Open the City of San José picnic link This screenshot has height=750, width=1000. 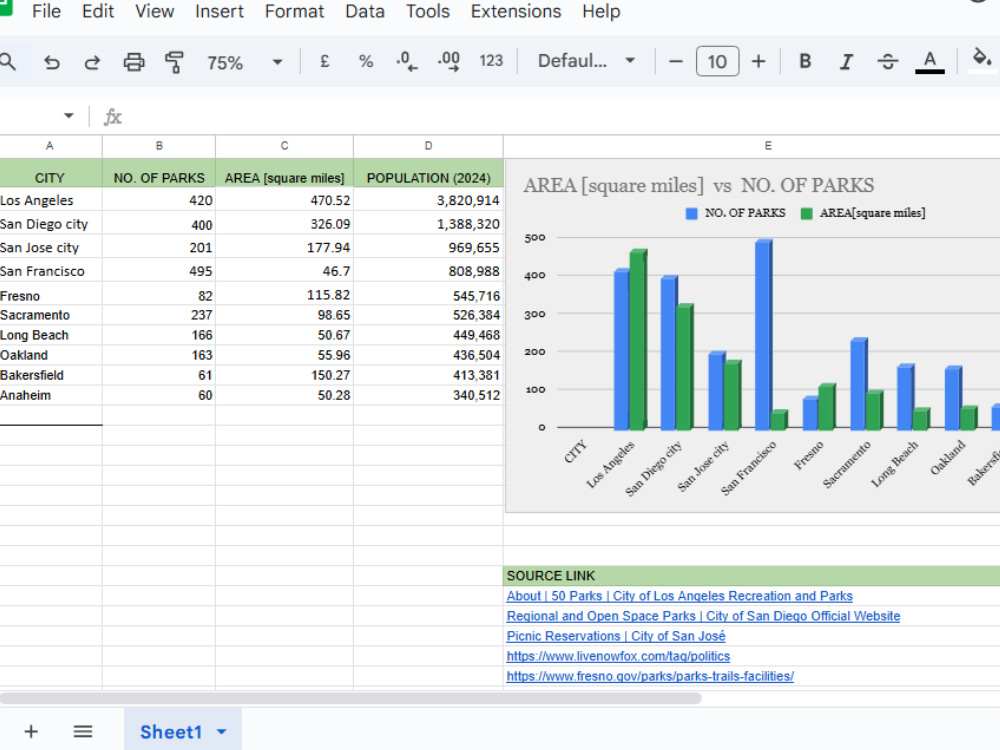(x=615, y=636)
